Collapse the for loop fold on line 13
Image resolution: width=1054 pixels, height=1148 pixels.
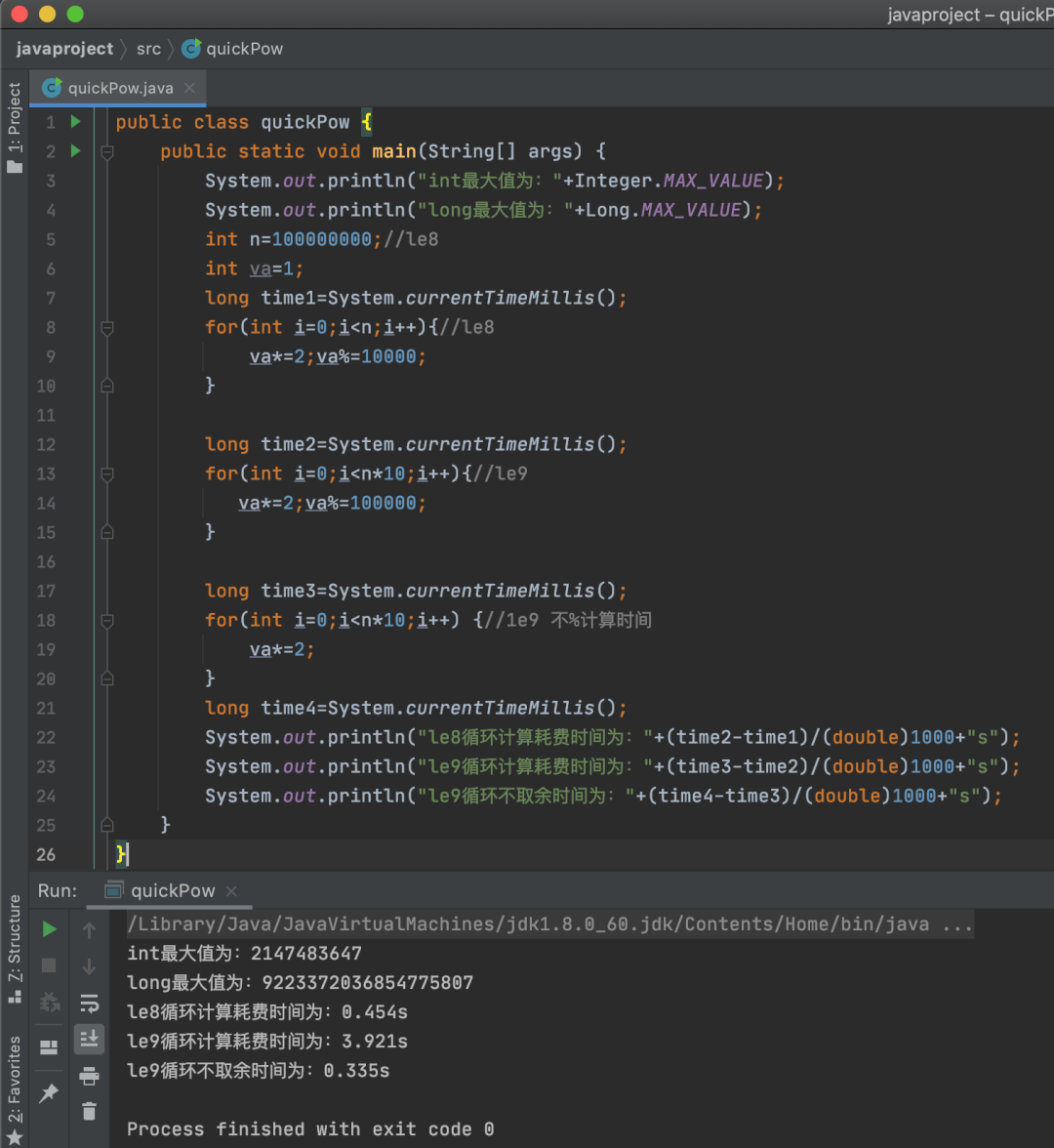(107, 474)
